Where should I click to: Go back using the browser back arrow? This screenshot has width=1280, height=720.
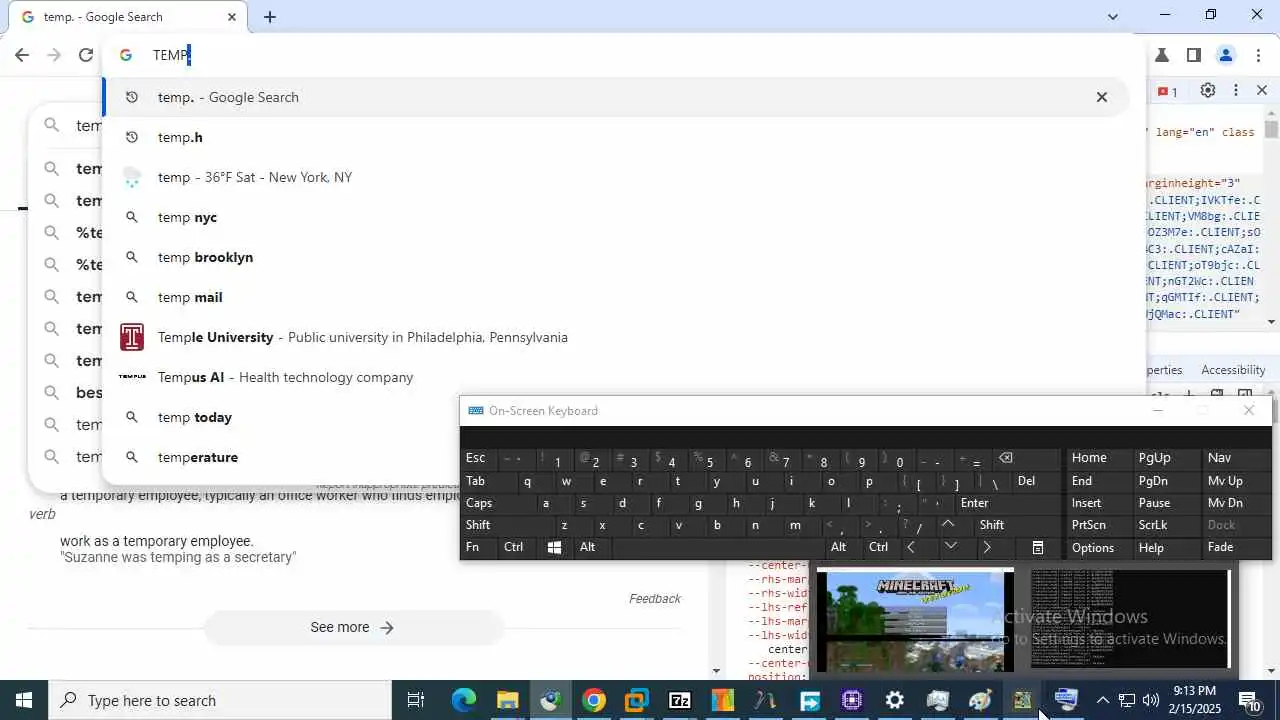(x=22, y=55)
